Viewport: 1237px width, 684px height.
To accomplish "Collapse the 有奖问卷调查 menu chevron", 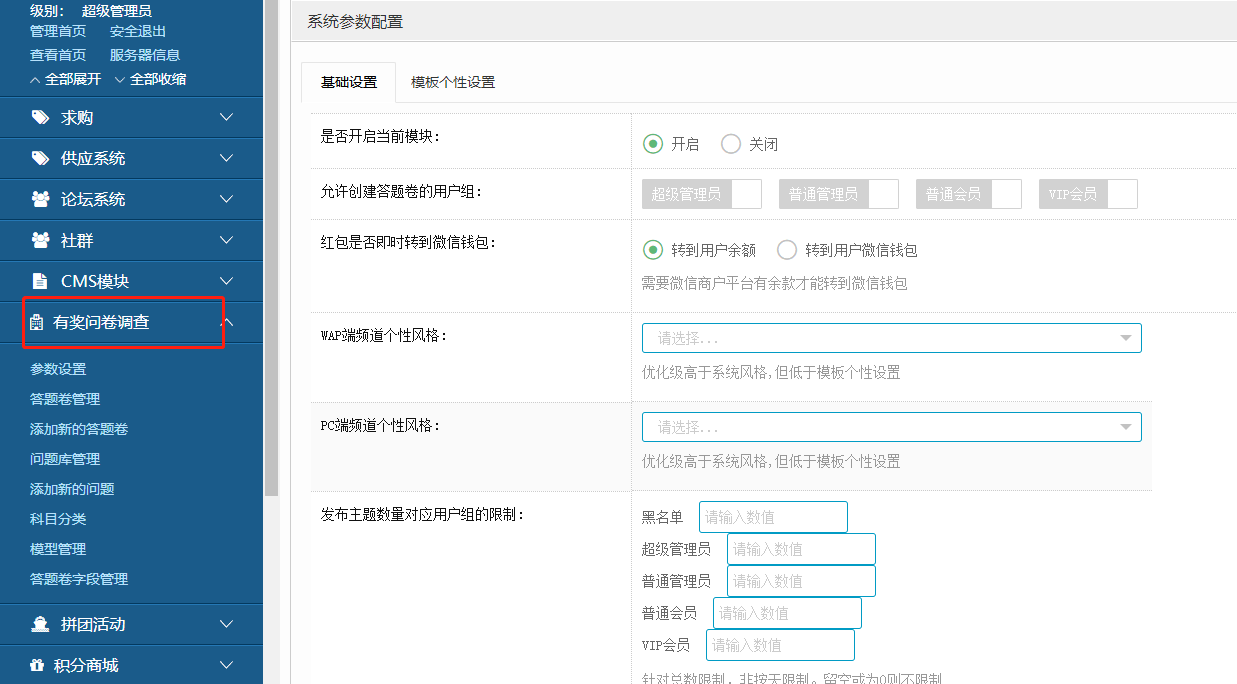I will pos(227,322).
